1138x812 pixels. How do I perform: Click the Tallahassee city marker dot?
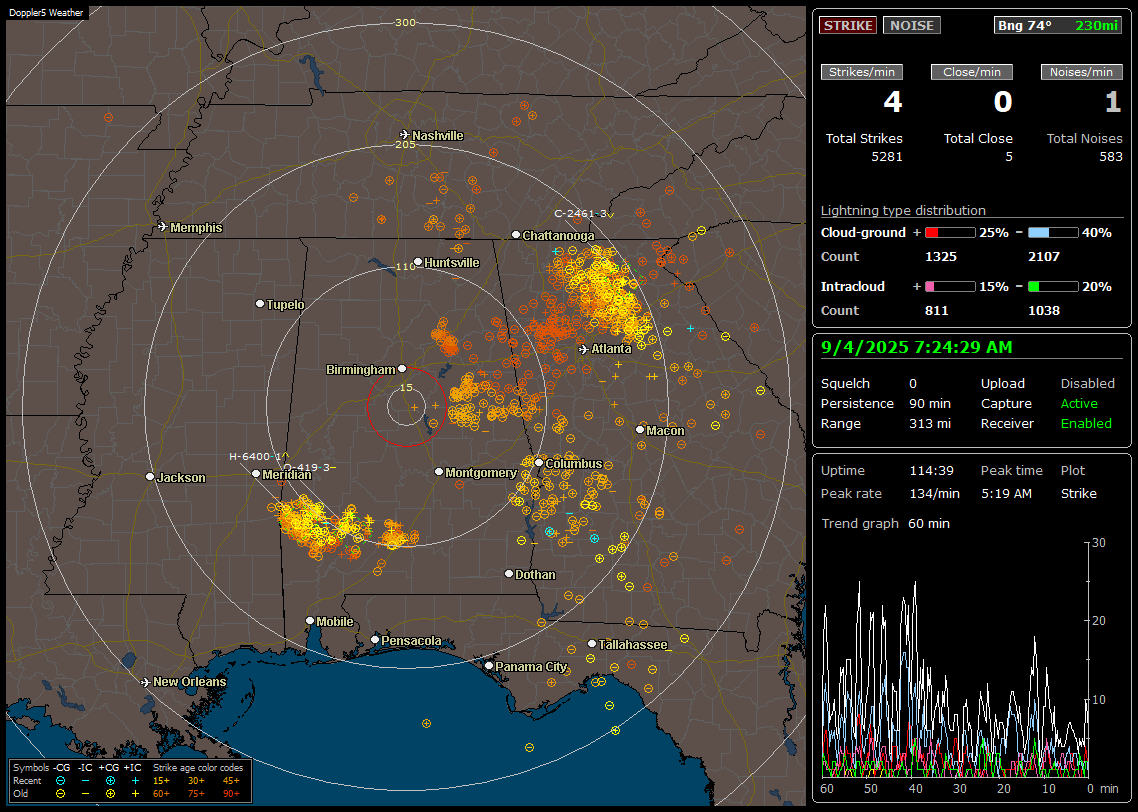click(x=592, y=644)
